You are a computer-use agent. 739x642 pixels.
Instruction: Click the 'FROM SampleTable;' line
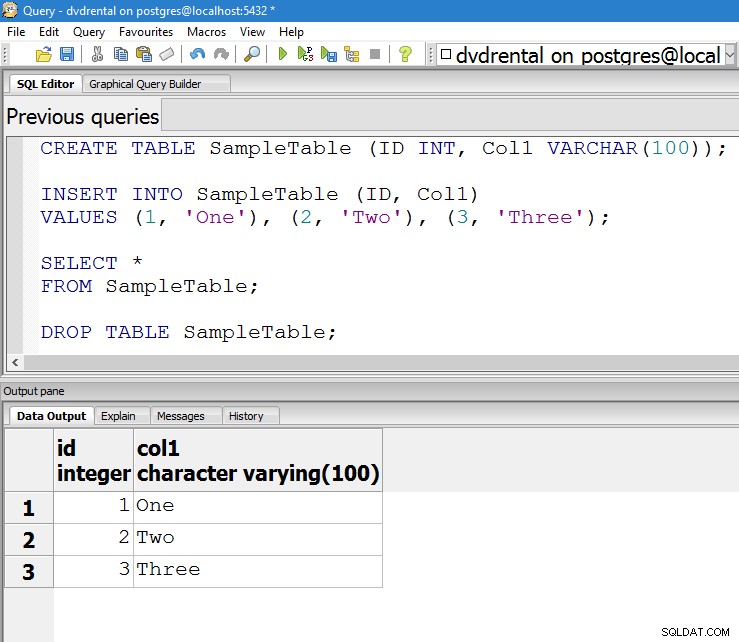pyautogui.click(x=149, y=287)
